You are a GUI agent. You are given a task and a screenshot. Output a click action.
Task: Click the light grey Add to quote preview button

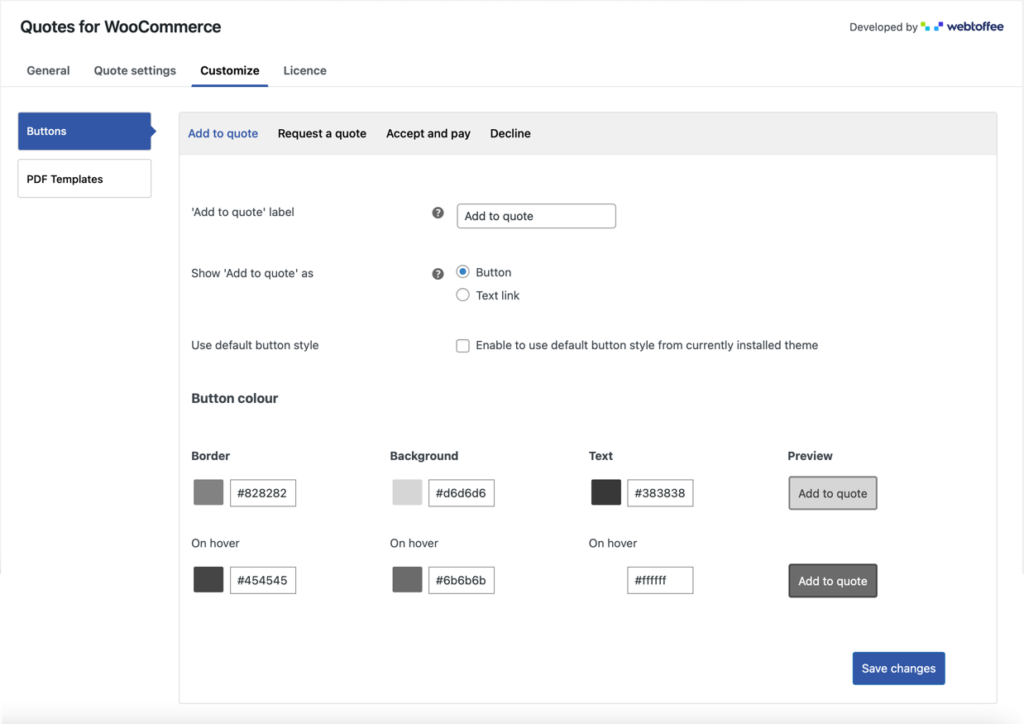coord(833,494)
